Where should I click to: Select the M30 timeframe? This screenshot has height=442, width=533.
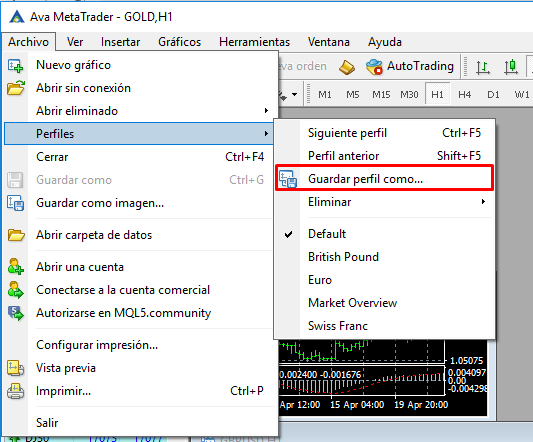point(409,94)
